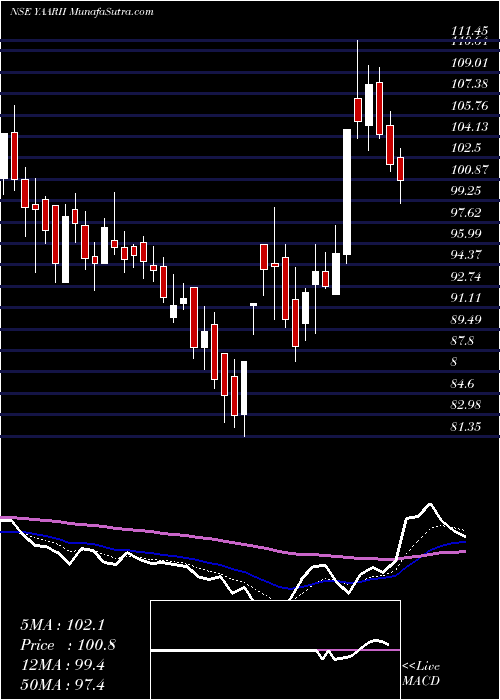
Task: Click the 100.87 price level label
Action: 469,170
